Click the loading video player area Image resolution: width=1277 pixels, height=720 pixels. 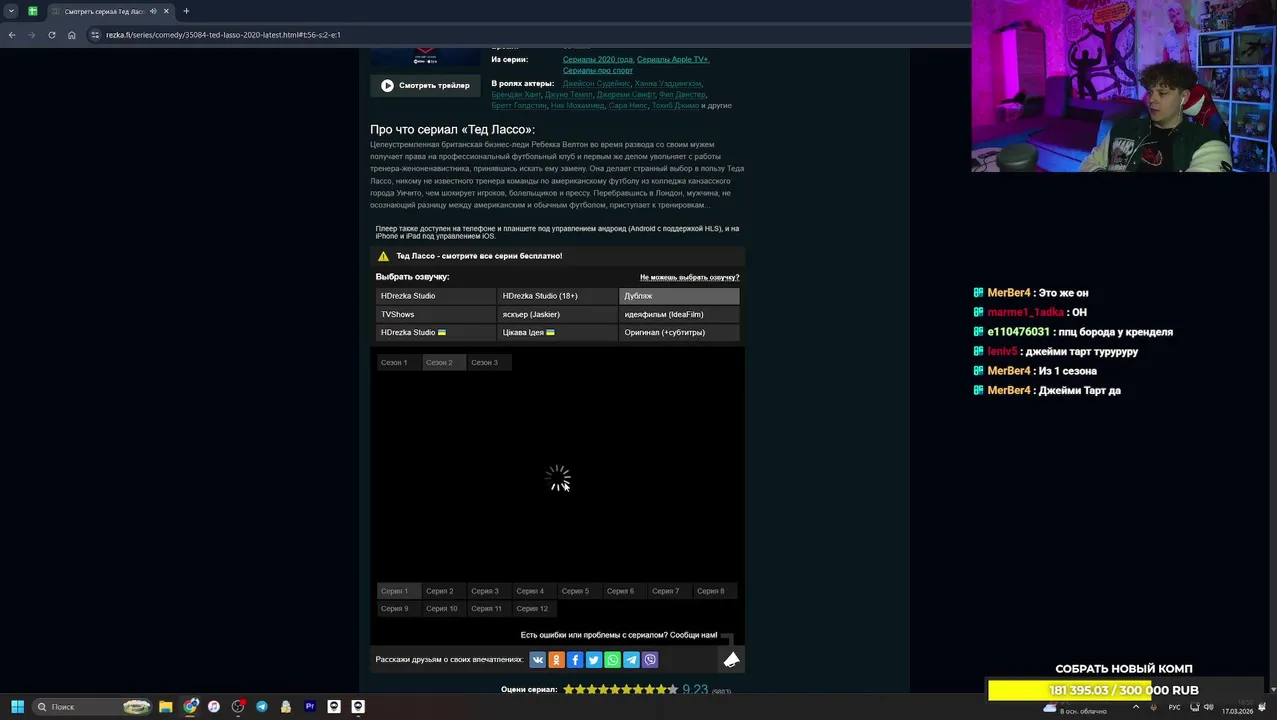558,478
